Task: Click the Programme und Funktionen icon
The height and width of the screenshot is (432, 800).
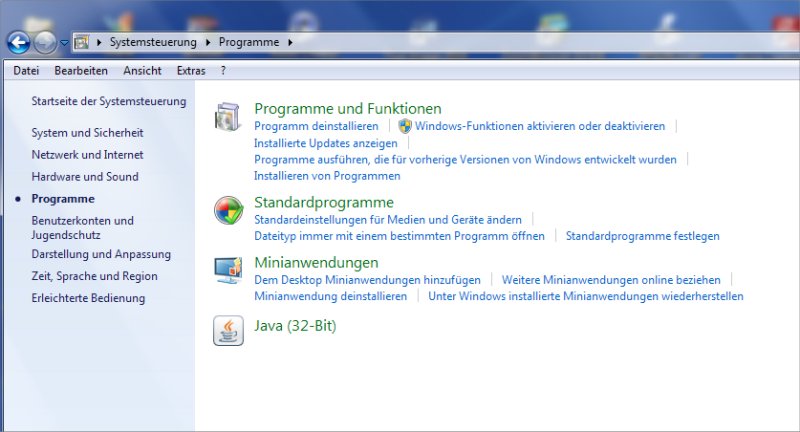Action: click(228, 117)
